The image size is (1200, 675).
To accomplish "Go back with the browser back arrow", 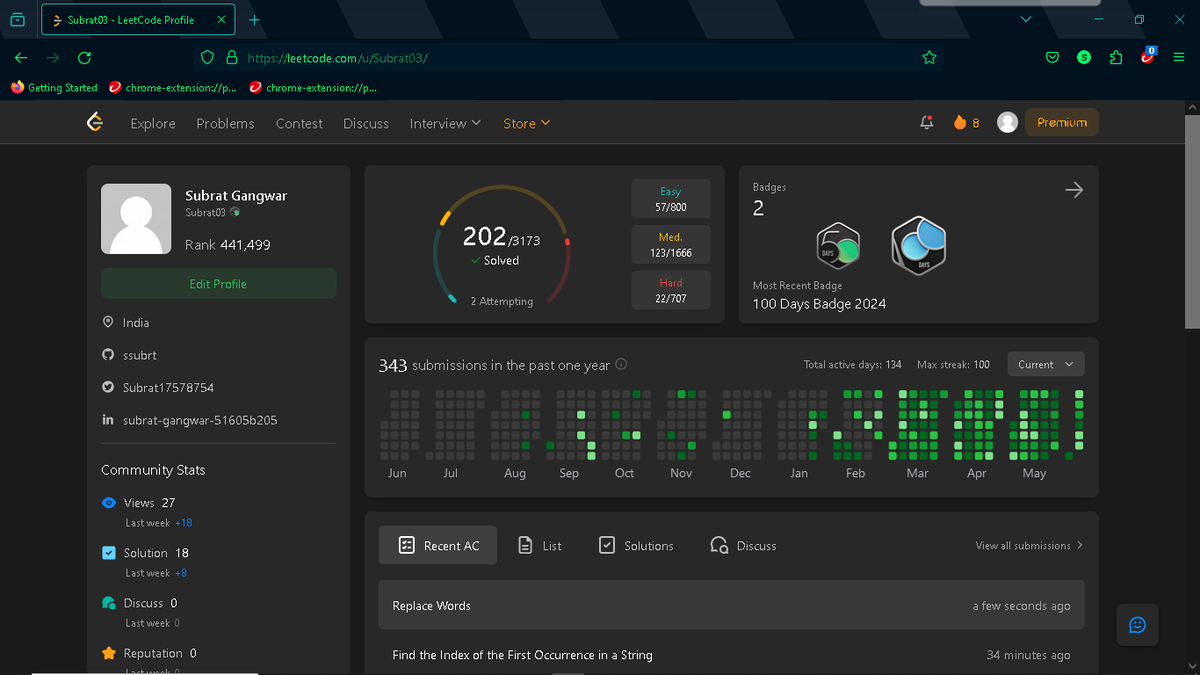I will click(21, 57).
